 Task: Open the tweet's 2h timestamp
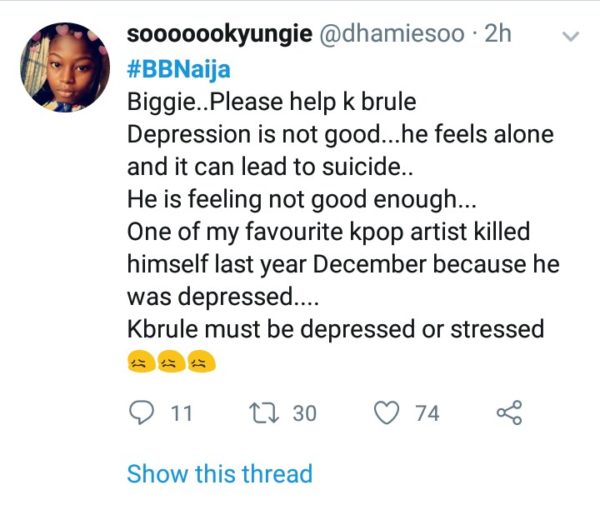click(x=497, y=35)
